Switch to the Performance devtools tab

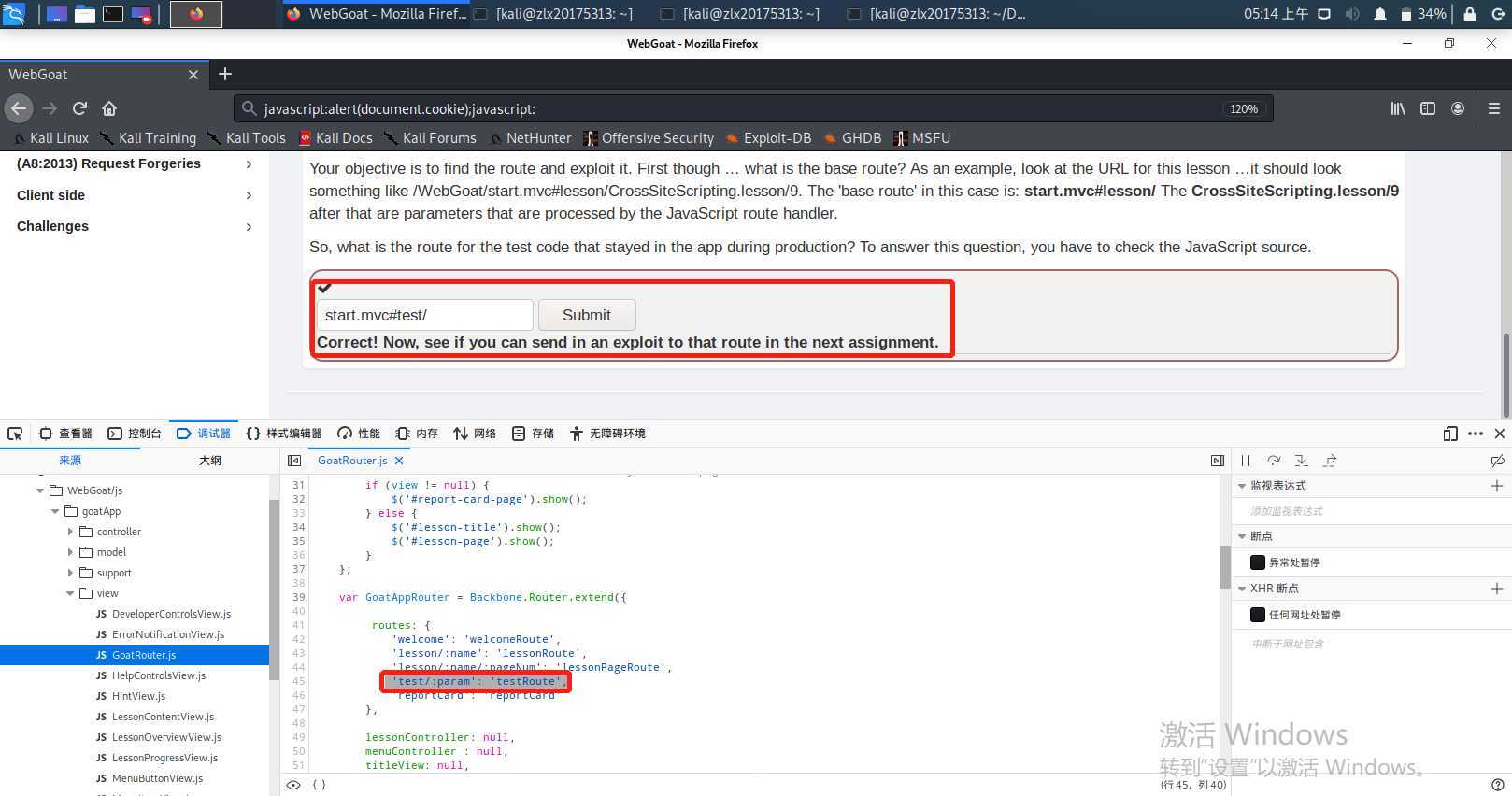[359, 434]
